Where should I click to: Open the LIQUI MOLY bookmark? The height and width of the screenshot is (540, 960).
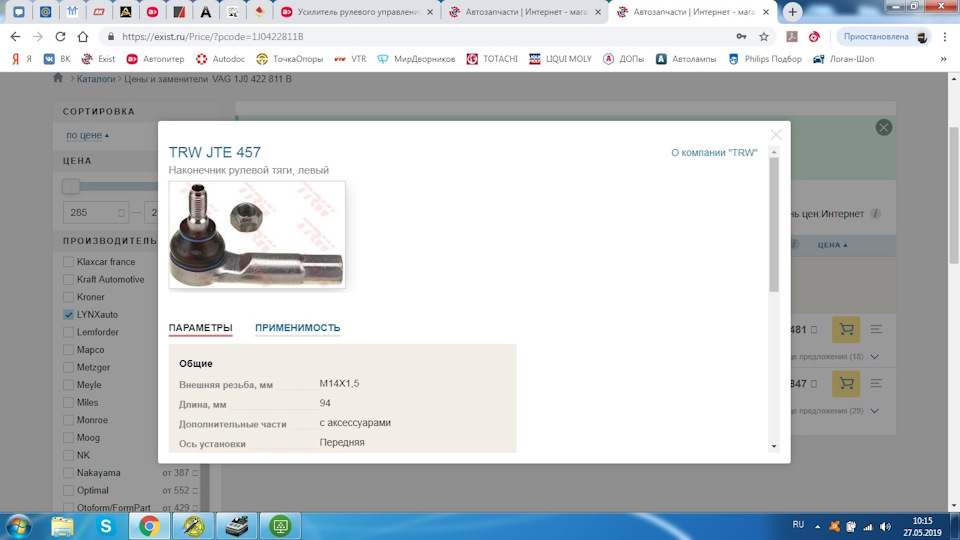tap(560, 59)
